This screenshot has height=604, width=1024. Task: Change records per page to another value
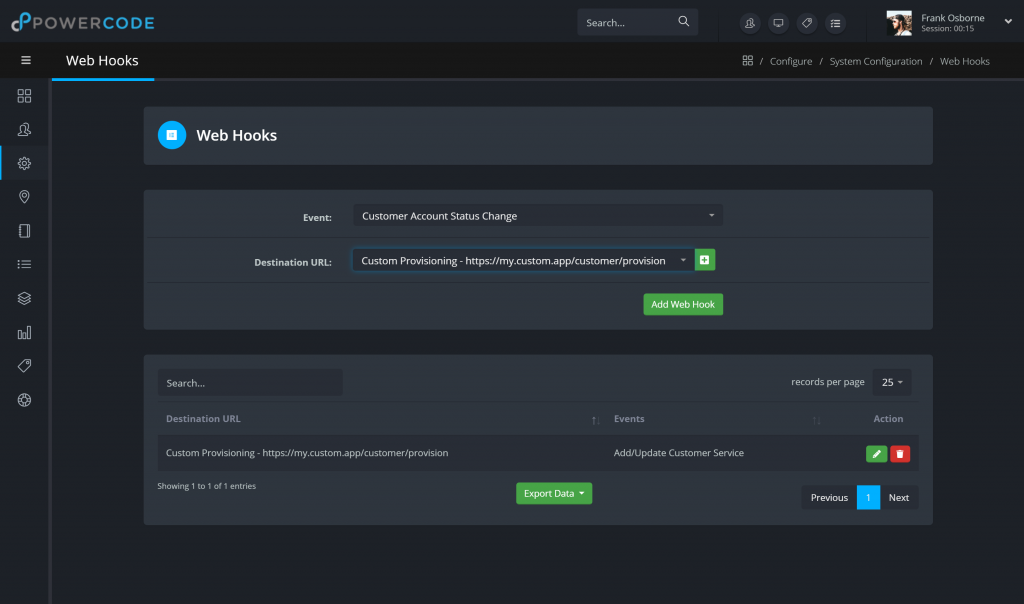(x=891, y=382)
